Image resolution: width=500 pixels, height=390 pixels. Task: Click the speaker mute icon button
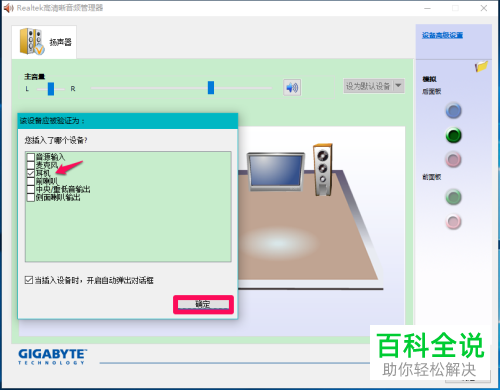(292, 88)
